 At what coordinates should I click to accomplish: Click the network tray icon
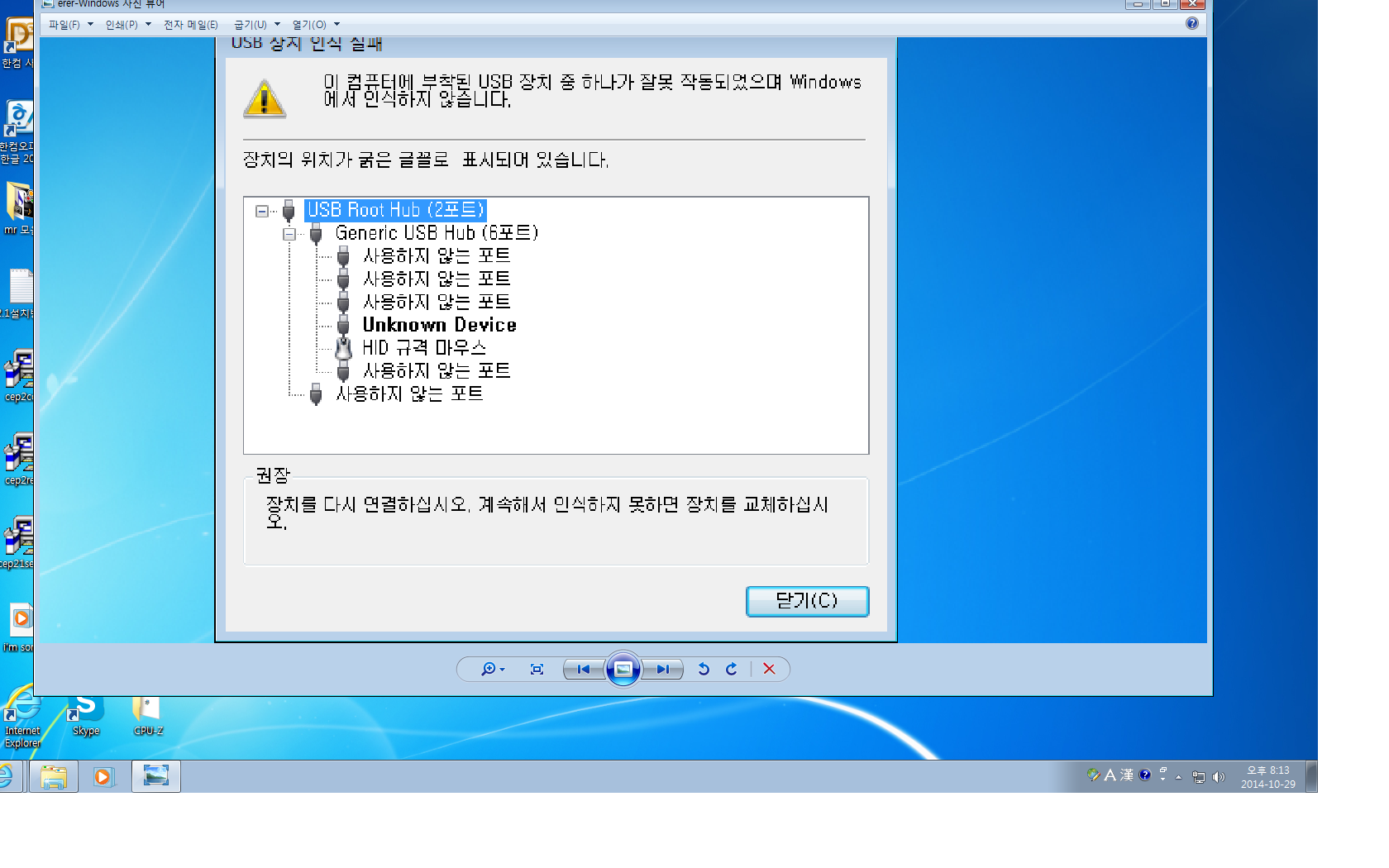pos(1199,776)
